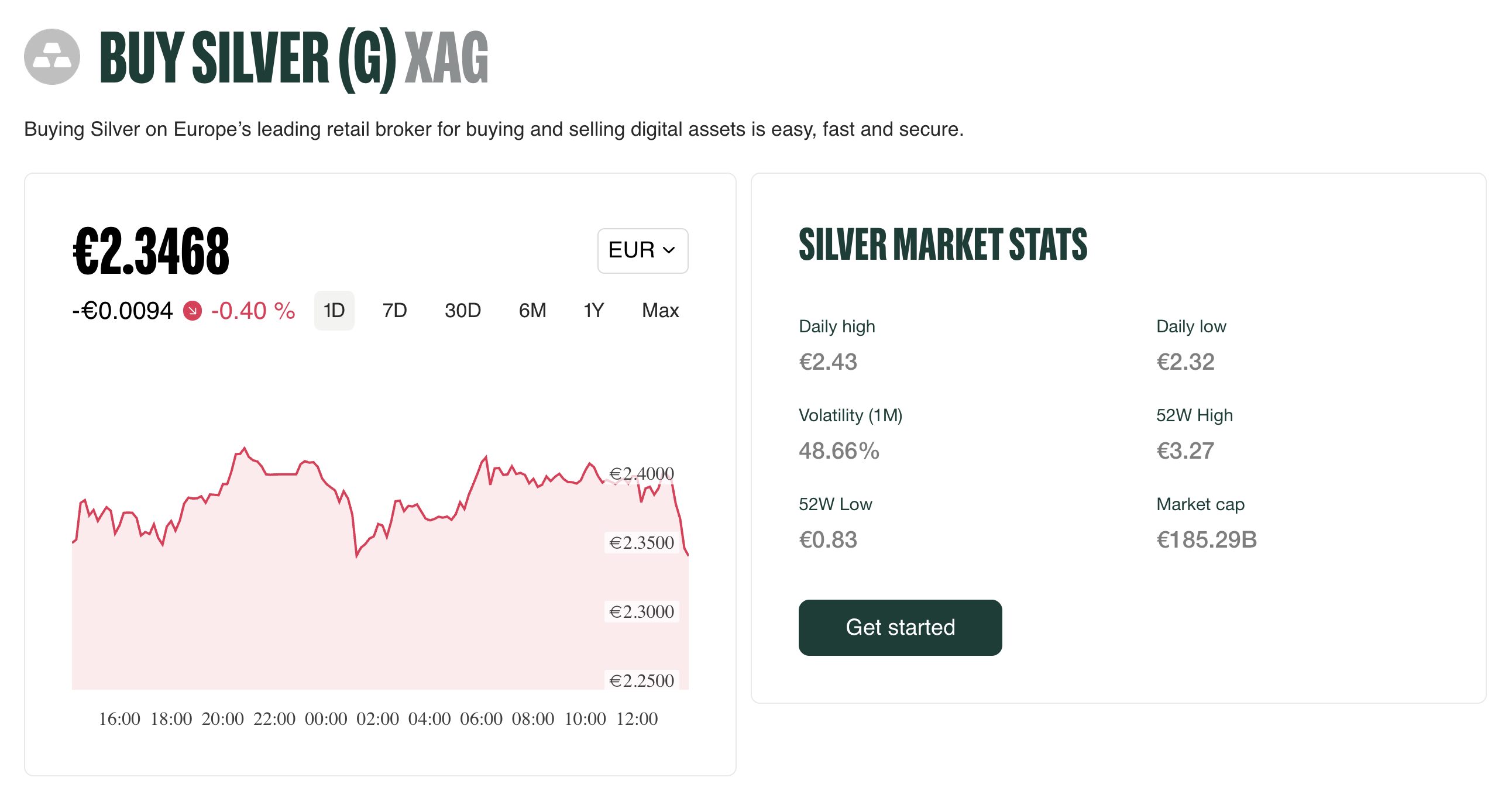Open the EUR currency dropdown

tap(642, 251)
